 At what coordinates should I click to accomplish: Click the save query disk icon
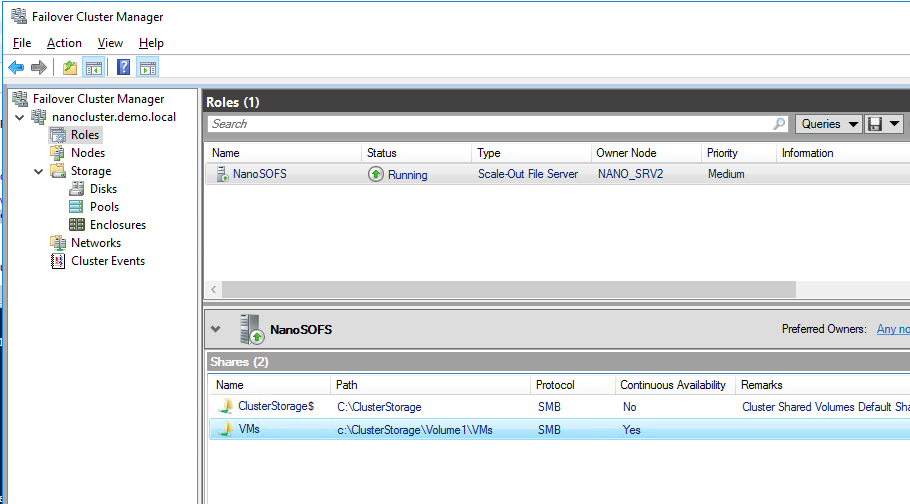coord(875,124)
